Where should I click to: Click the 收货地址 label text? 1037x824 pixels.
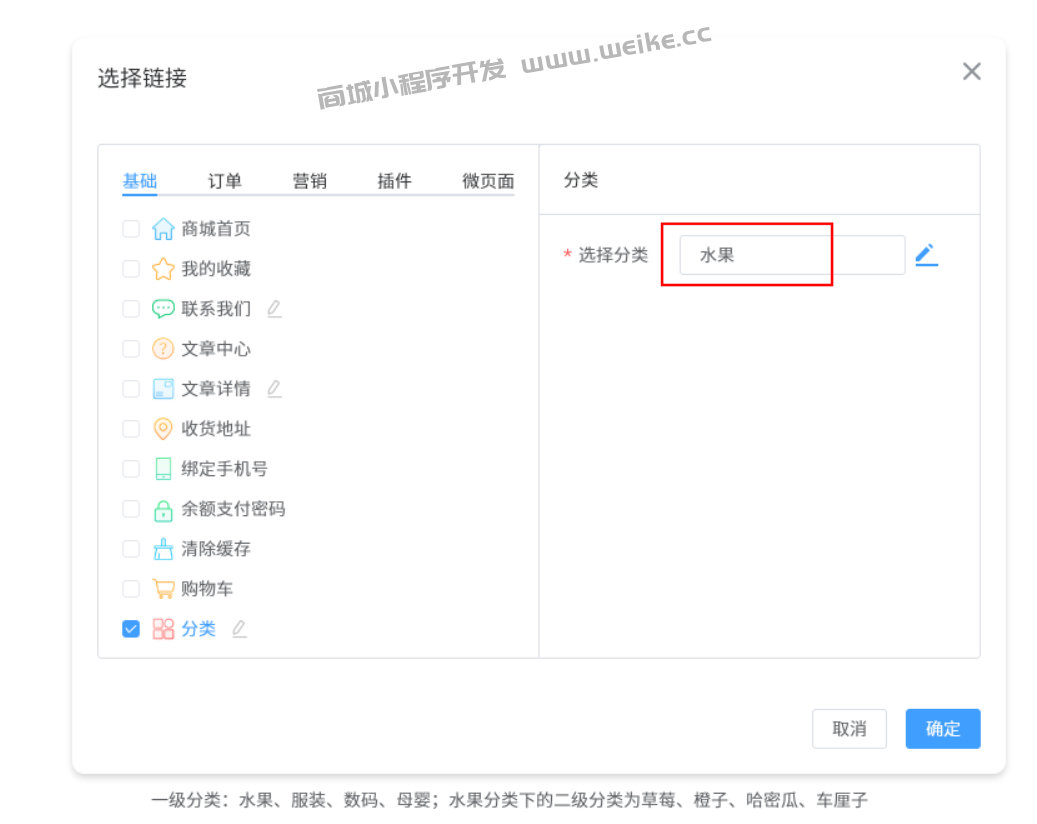[x=216, y=429]
